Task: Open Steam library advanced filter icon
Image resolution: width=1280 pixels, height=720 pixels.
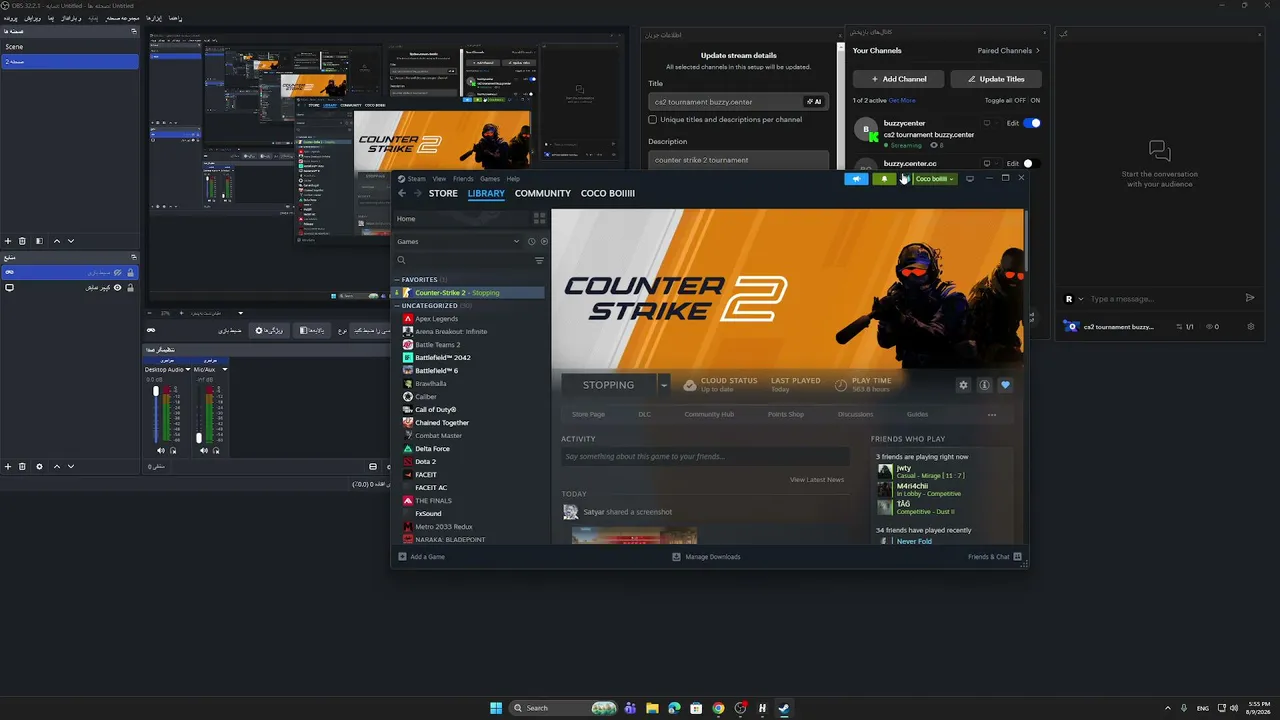Action: tap(539, 260)
